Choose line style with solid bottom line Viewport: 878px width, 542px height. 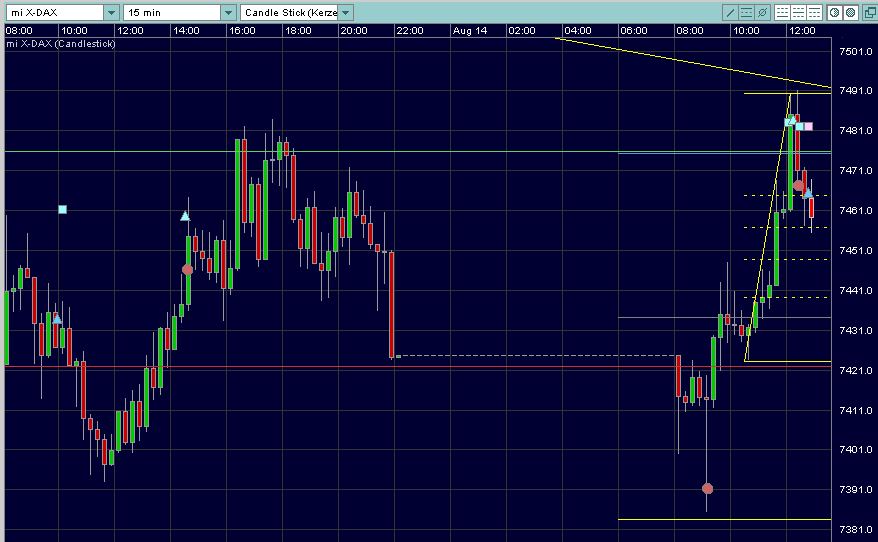pyautogui.click(x=782, y=12)
